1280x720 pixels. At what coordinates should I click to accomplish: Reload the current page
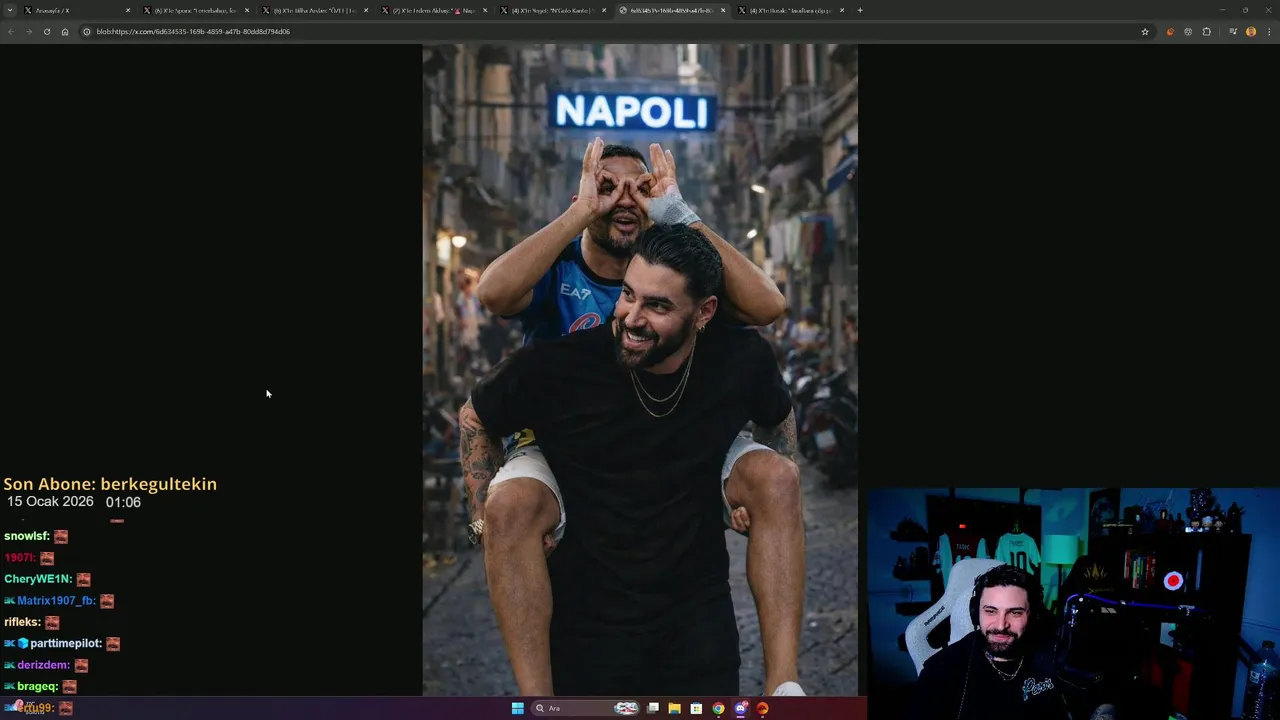[x=46, y=31]
